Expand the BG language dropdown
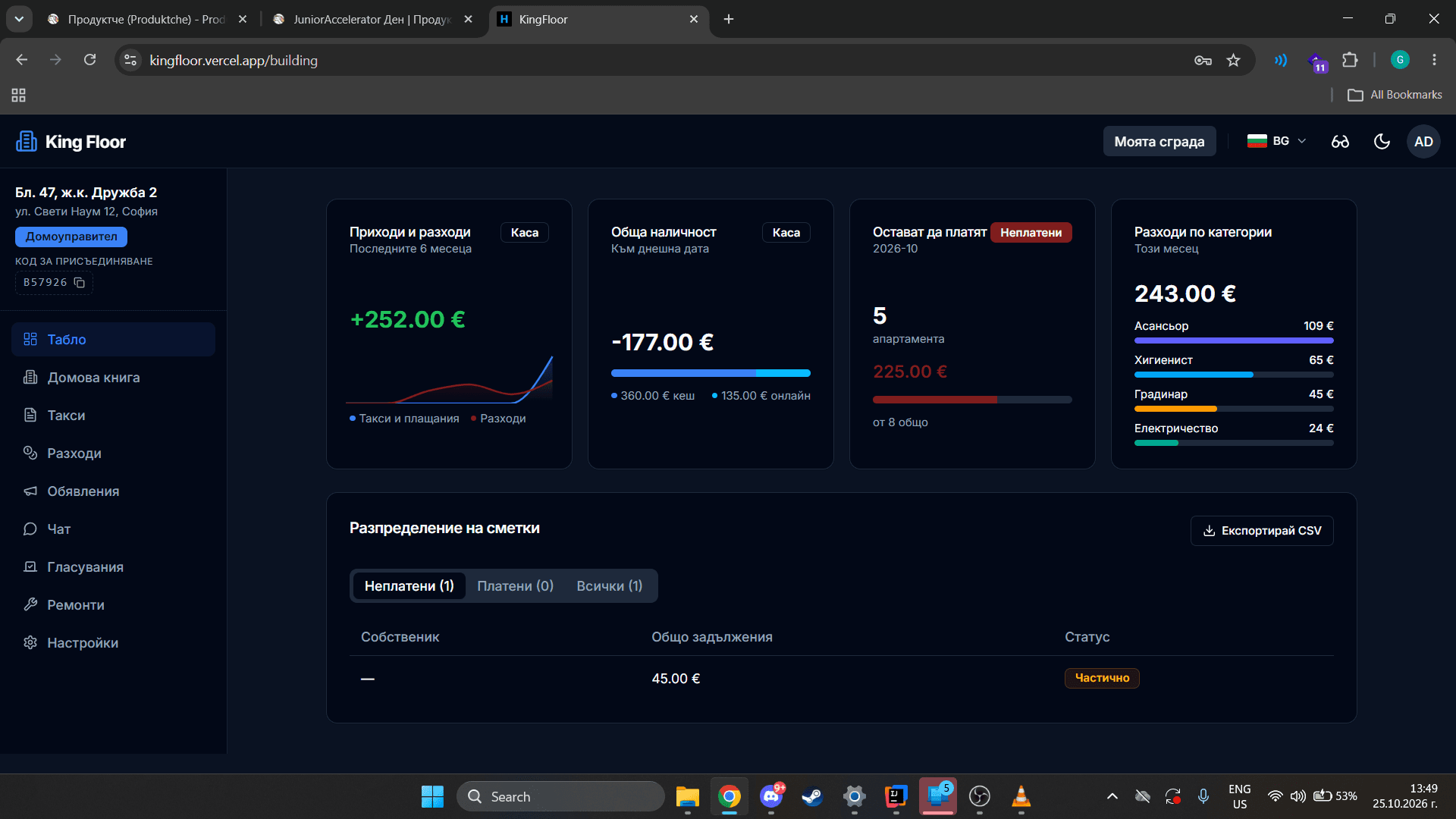 click(x=1277, y=142)
